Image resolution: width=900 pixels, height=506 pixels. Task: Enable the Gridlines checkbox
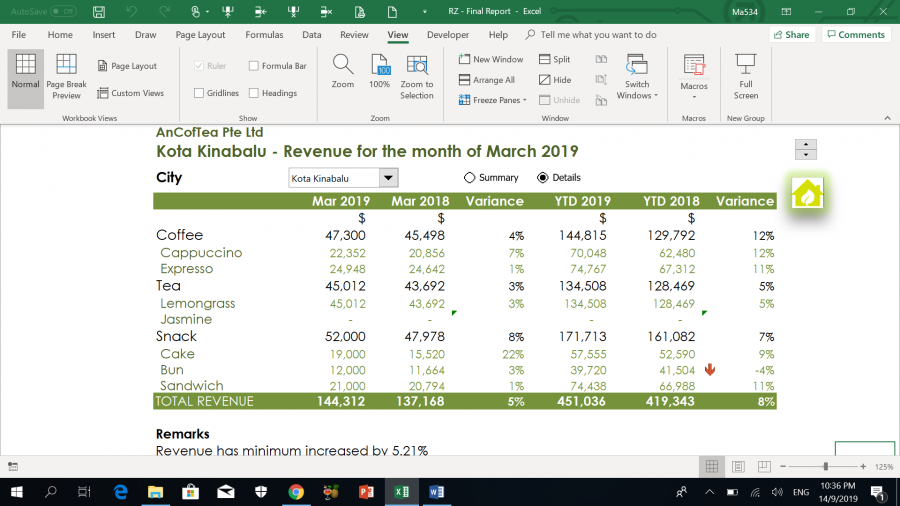coord(199,93)
